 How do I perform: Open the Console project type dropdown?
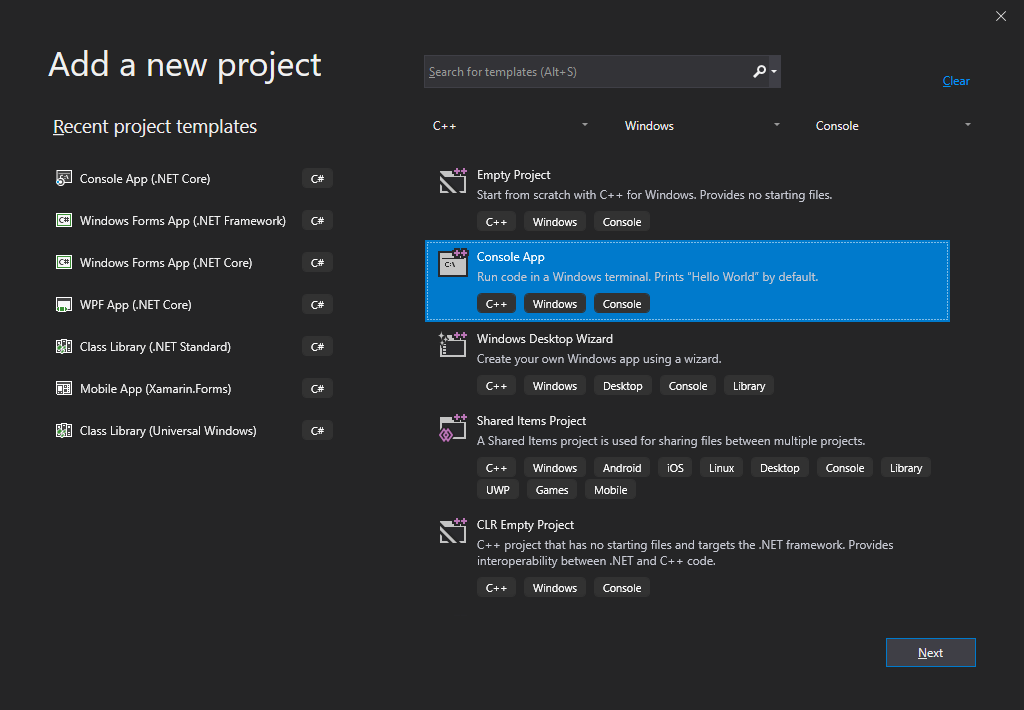[893, 126]
